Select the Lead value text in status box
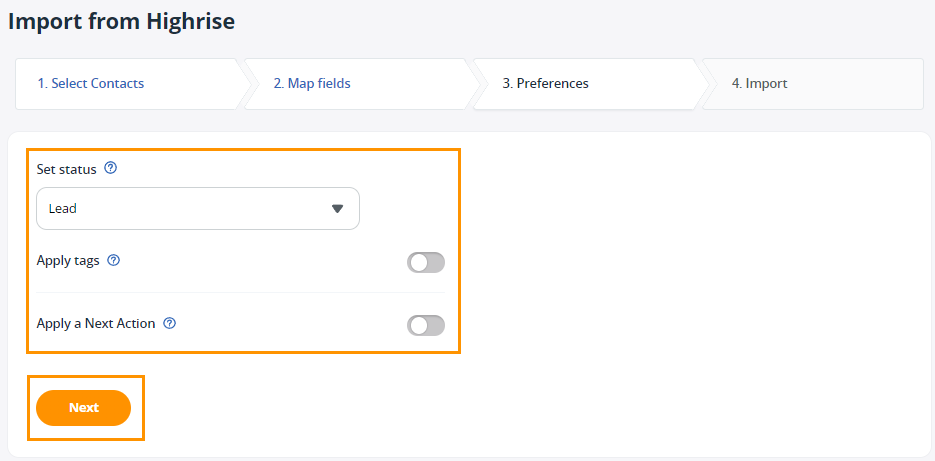Image resolution: width=935 pixels, height=461 pixels. 63,209
